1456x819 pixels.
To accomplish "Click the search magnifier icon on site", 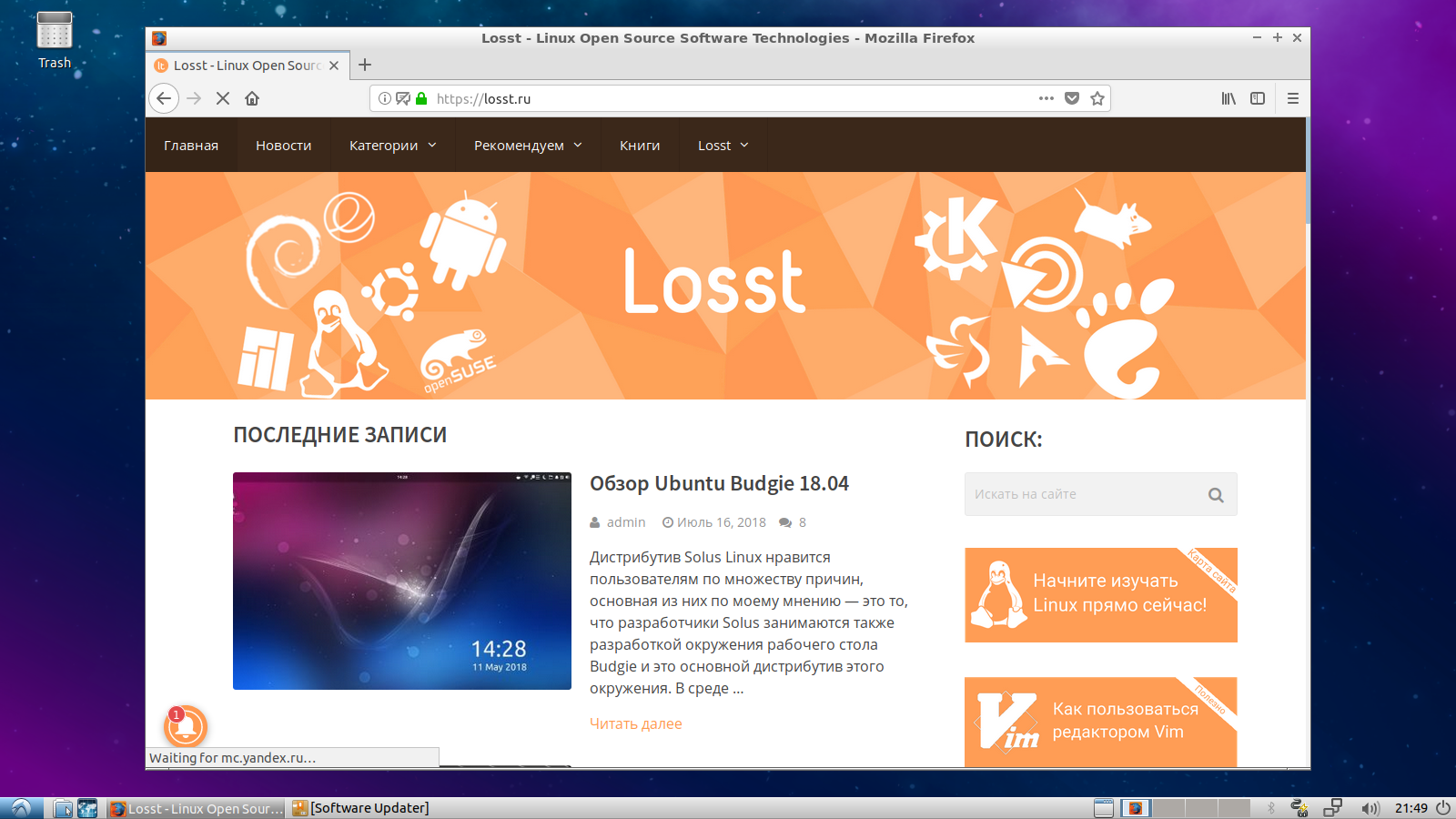I will click(1216, 495).
